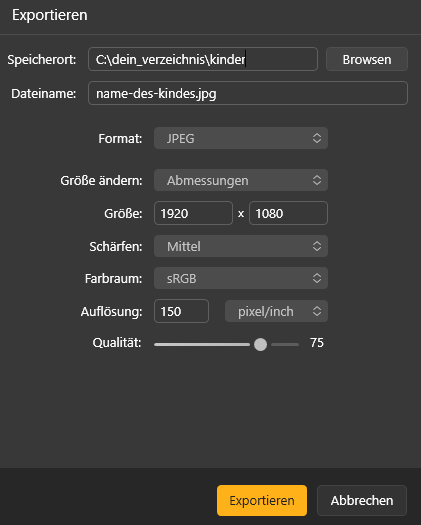Select the width field showing 1920
421x525 pixels.
pyautogui.click(x=193, y=213)
